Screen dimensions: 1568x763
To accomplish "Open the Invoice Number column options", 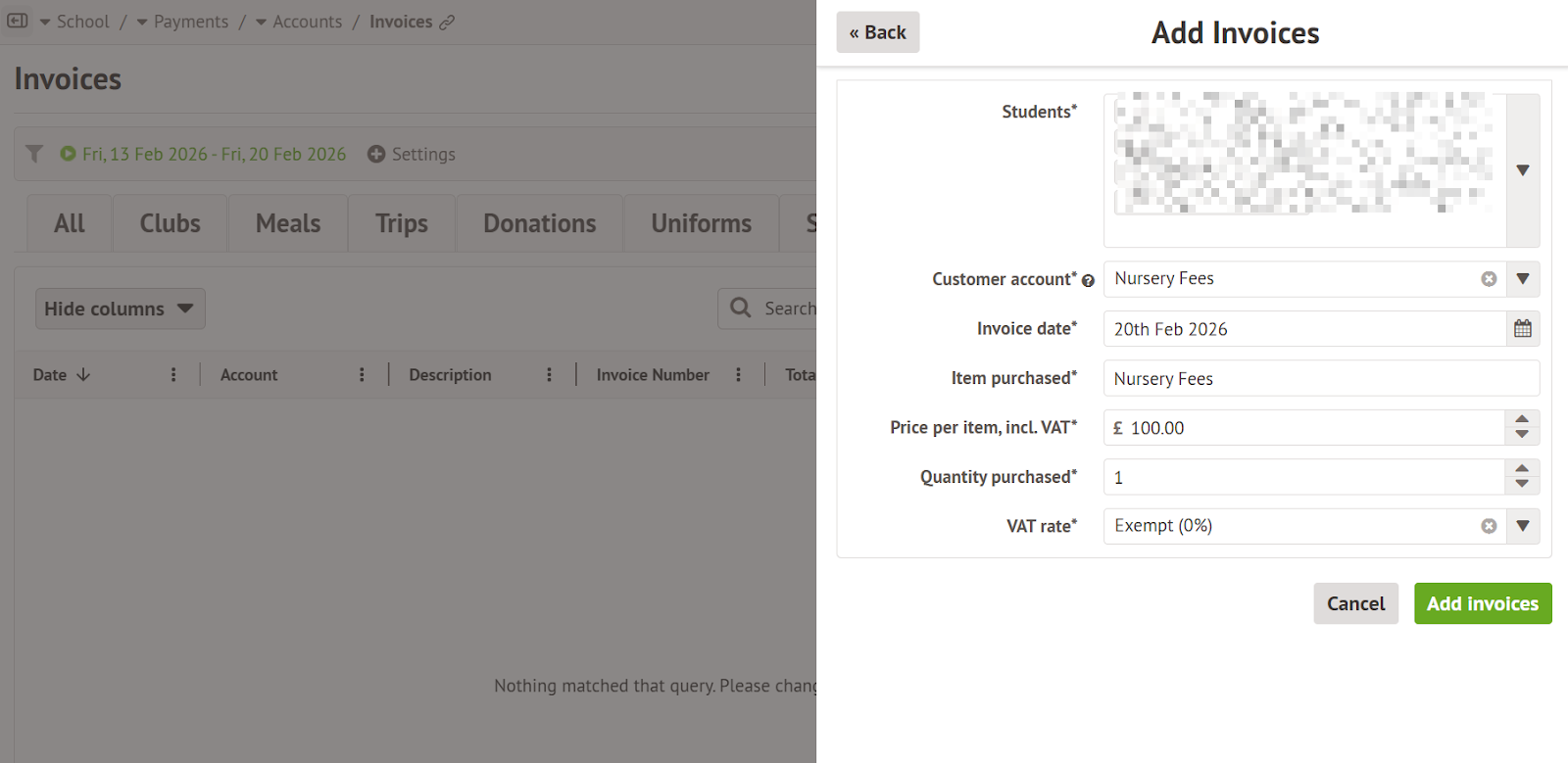I will pyautogui.click(x=738, y=375).
